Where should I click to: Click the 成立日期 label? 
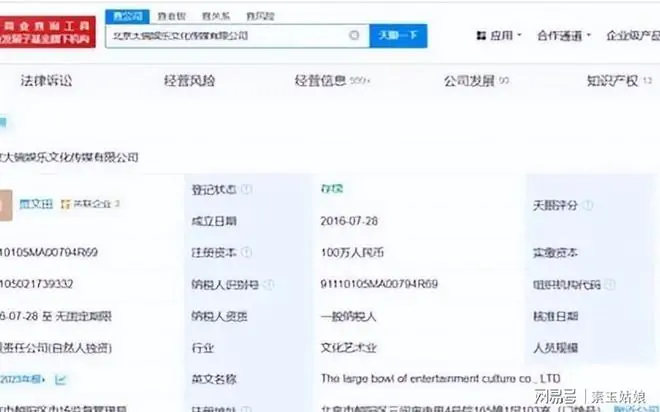pyautogui.click(x=214, y=221)
